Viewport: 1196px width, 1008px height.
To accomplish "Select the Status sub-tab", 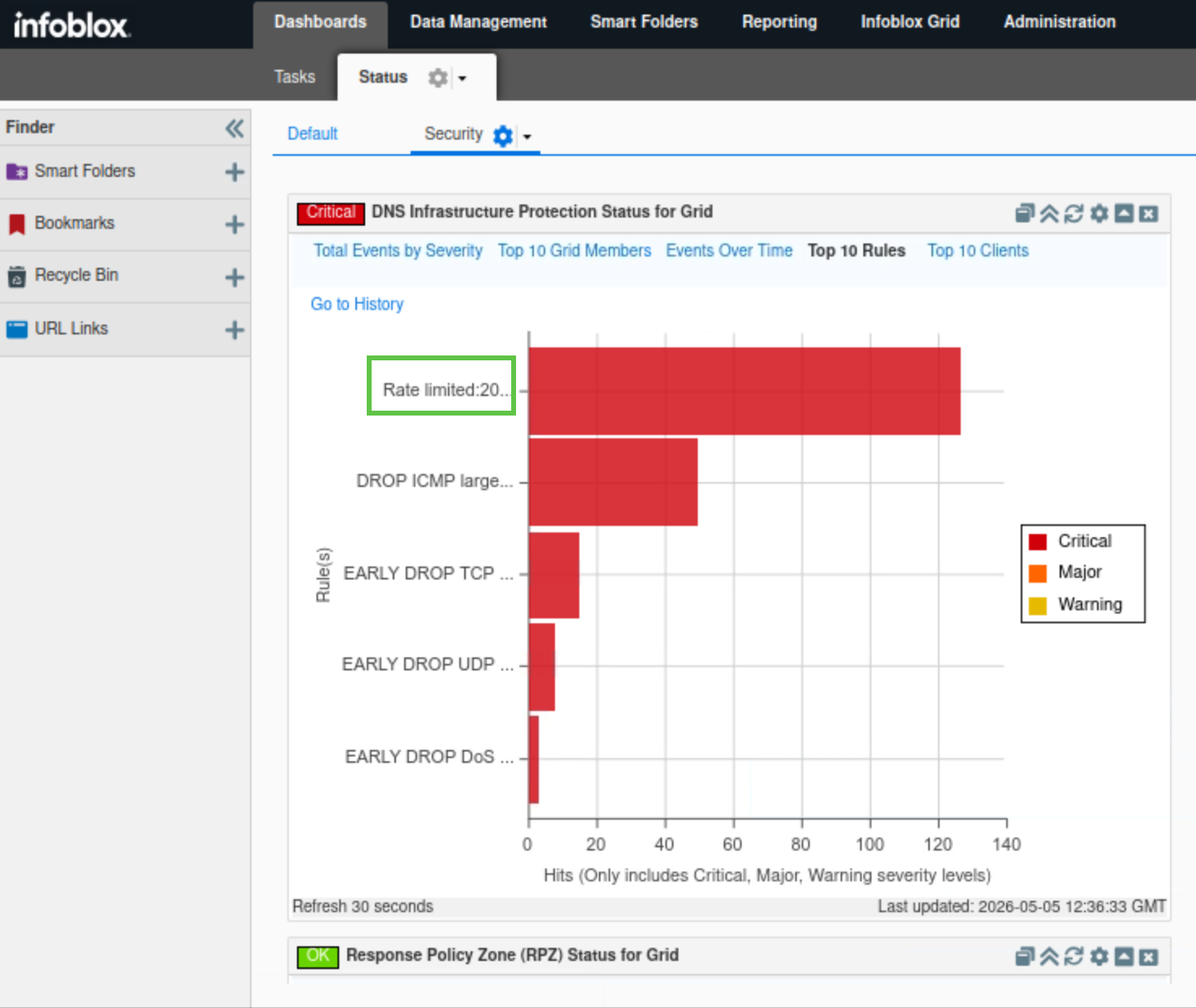I will coord(383,77).
